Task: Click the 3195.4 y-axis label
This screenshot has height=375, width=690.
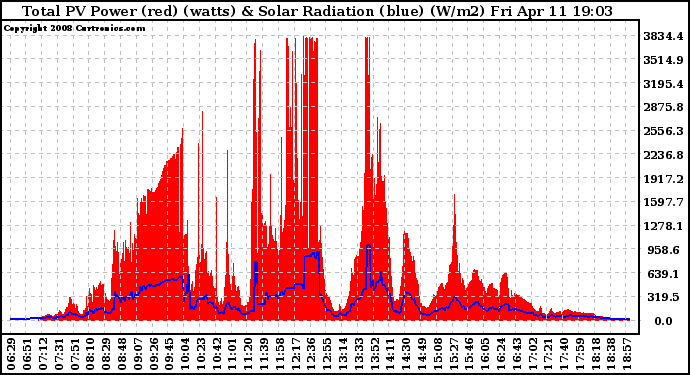Action: click(663, 84)
